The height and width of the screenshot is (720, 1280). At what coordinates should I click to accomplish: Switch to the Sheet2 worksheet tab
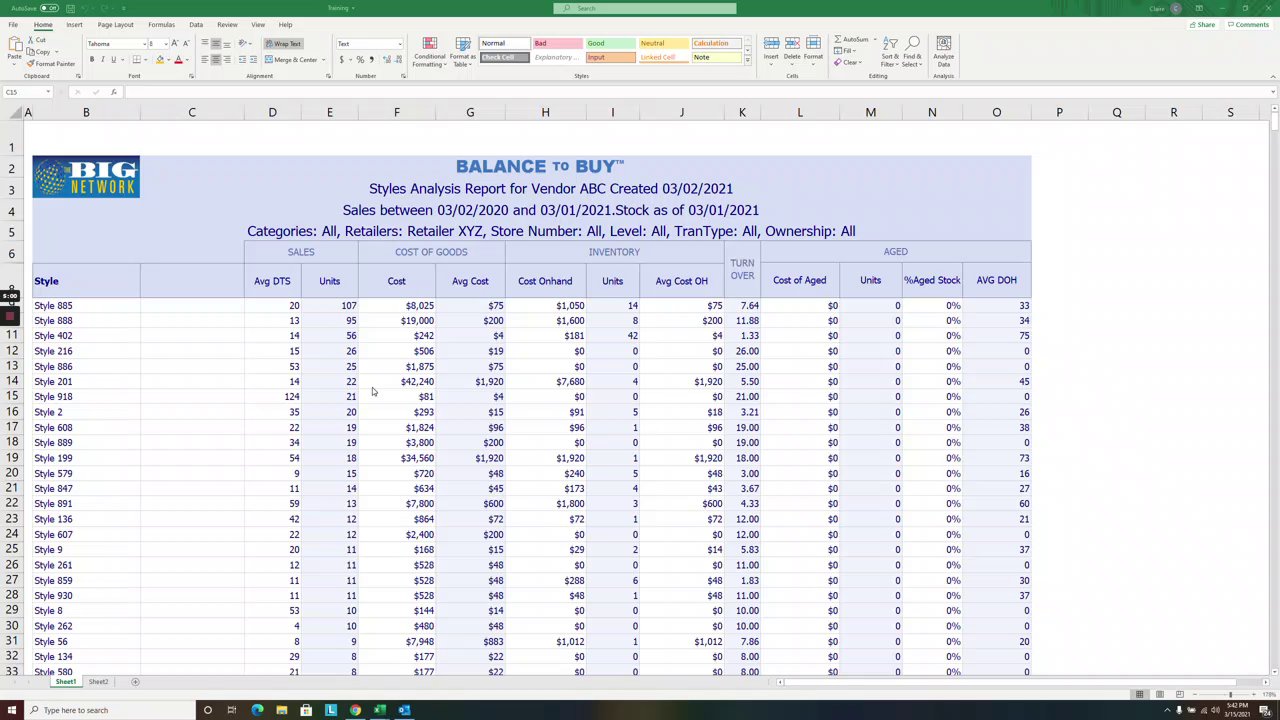coord(98,682)
